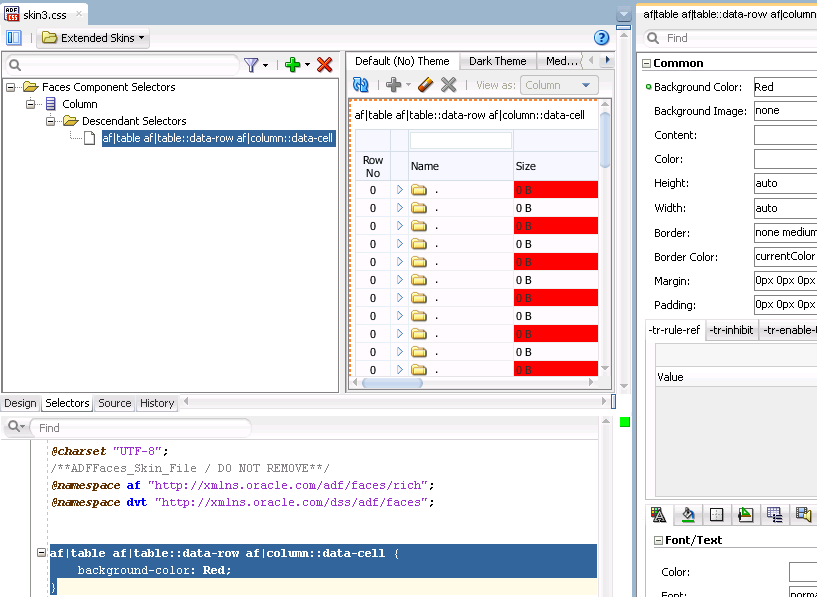This screenshot has height=597, width=817.
Task: Click the Font/Text Color value field
Action: tap(803, 572)
